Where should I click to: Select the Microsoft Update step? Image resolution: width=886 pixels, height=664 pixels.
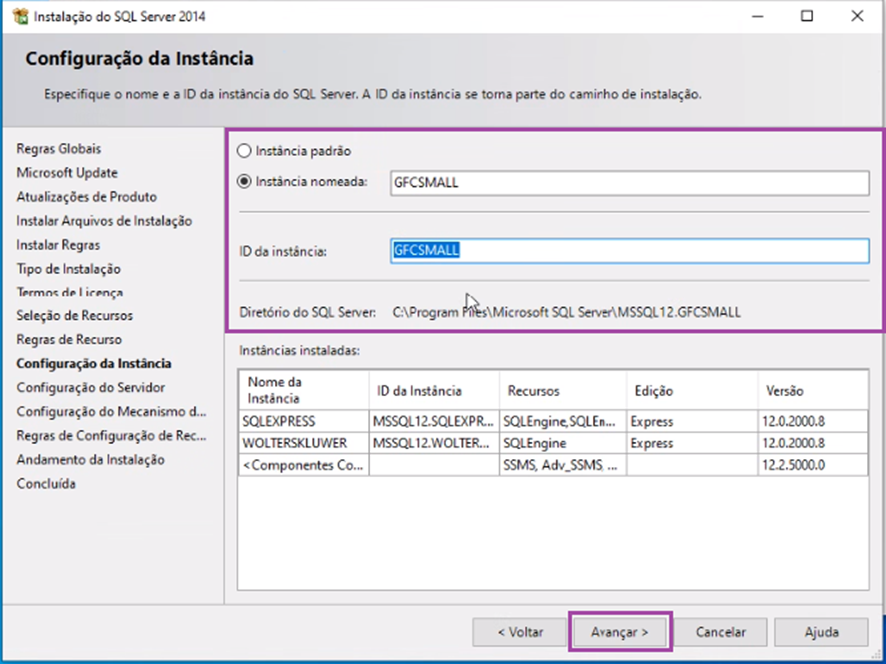(x=67, y=173)
